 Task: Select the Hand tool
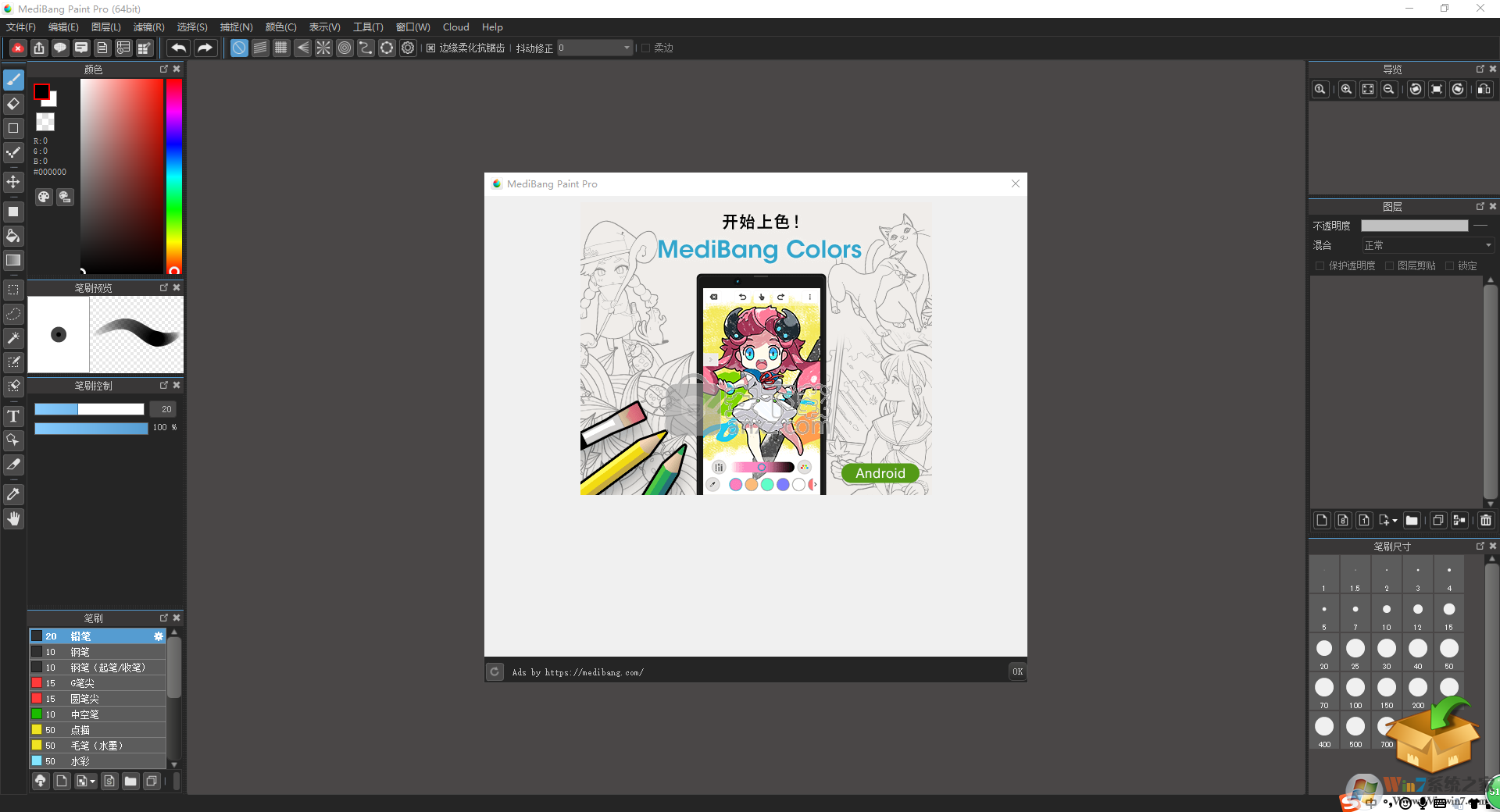13,518
